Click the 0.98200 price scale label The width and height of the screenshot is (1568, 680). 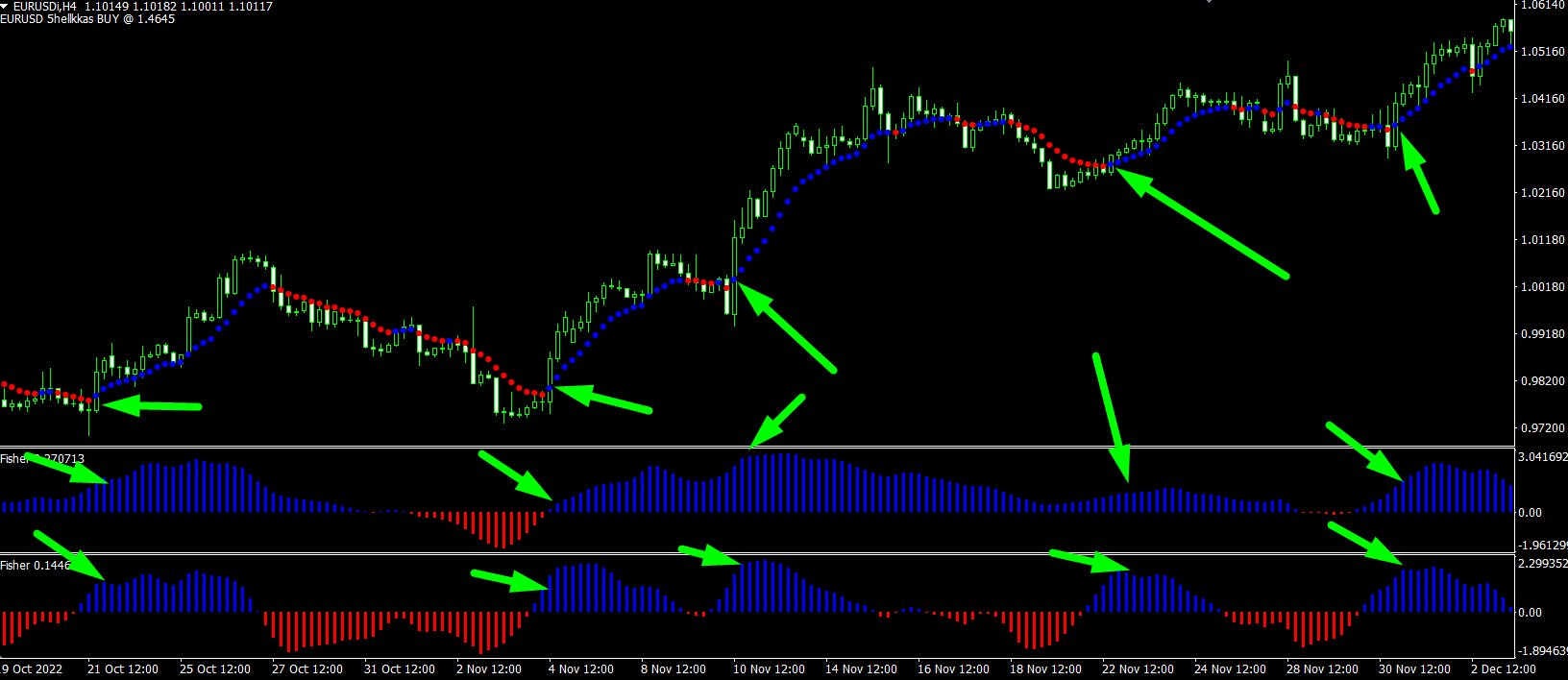point(1543,381)
